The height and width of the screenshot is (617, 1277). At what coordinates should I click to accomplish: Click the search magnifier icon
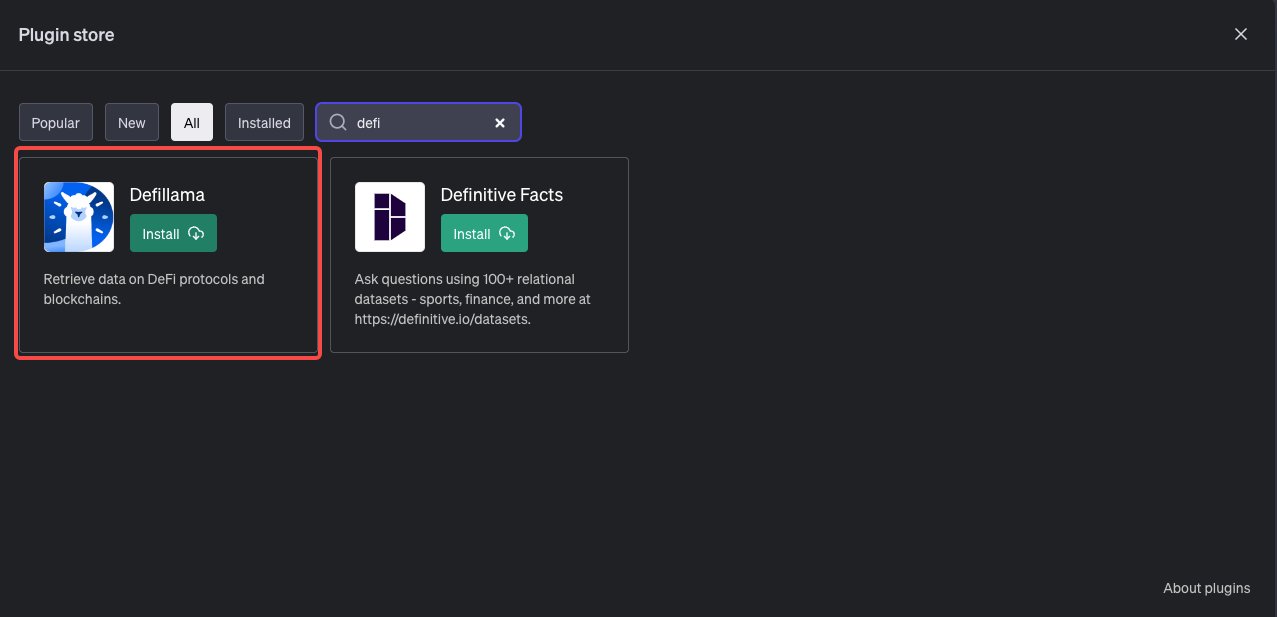338,122
